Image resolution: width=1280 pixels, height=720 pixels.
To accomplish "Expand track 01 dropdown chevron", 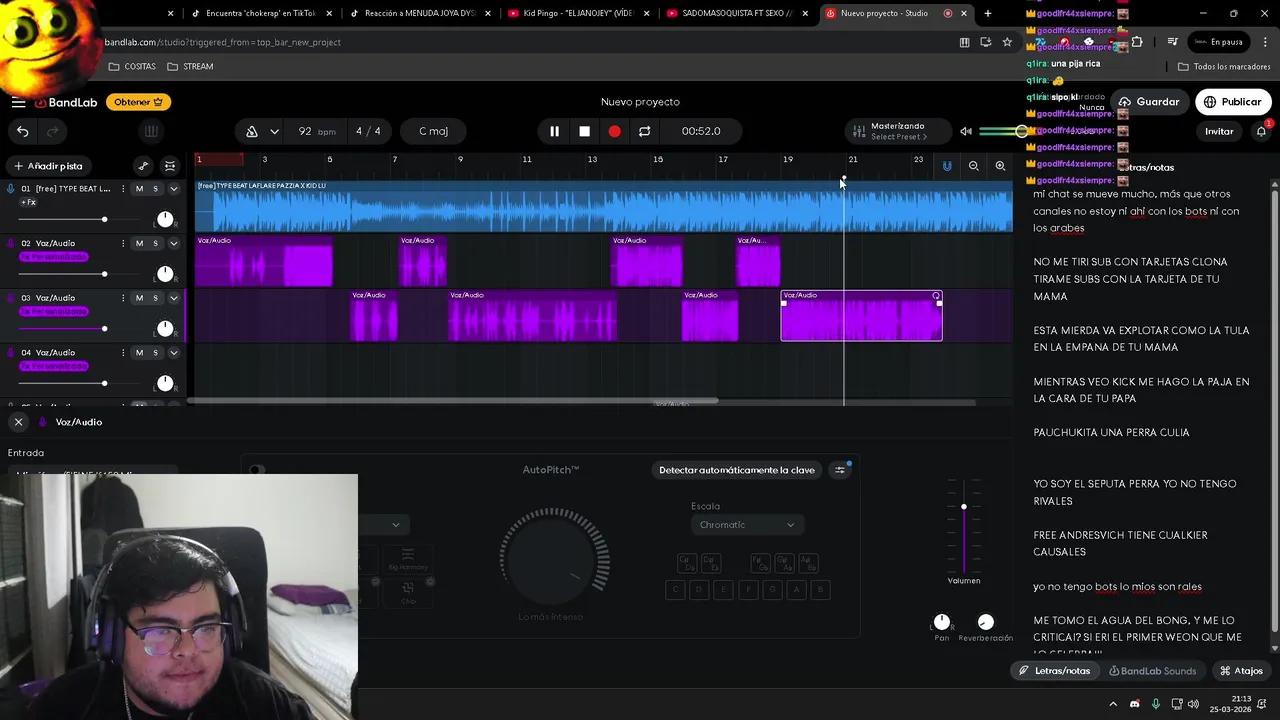I will (x=173, y=189).
